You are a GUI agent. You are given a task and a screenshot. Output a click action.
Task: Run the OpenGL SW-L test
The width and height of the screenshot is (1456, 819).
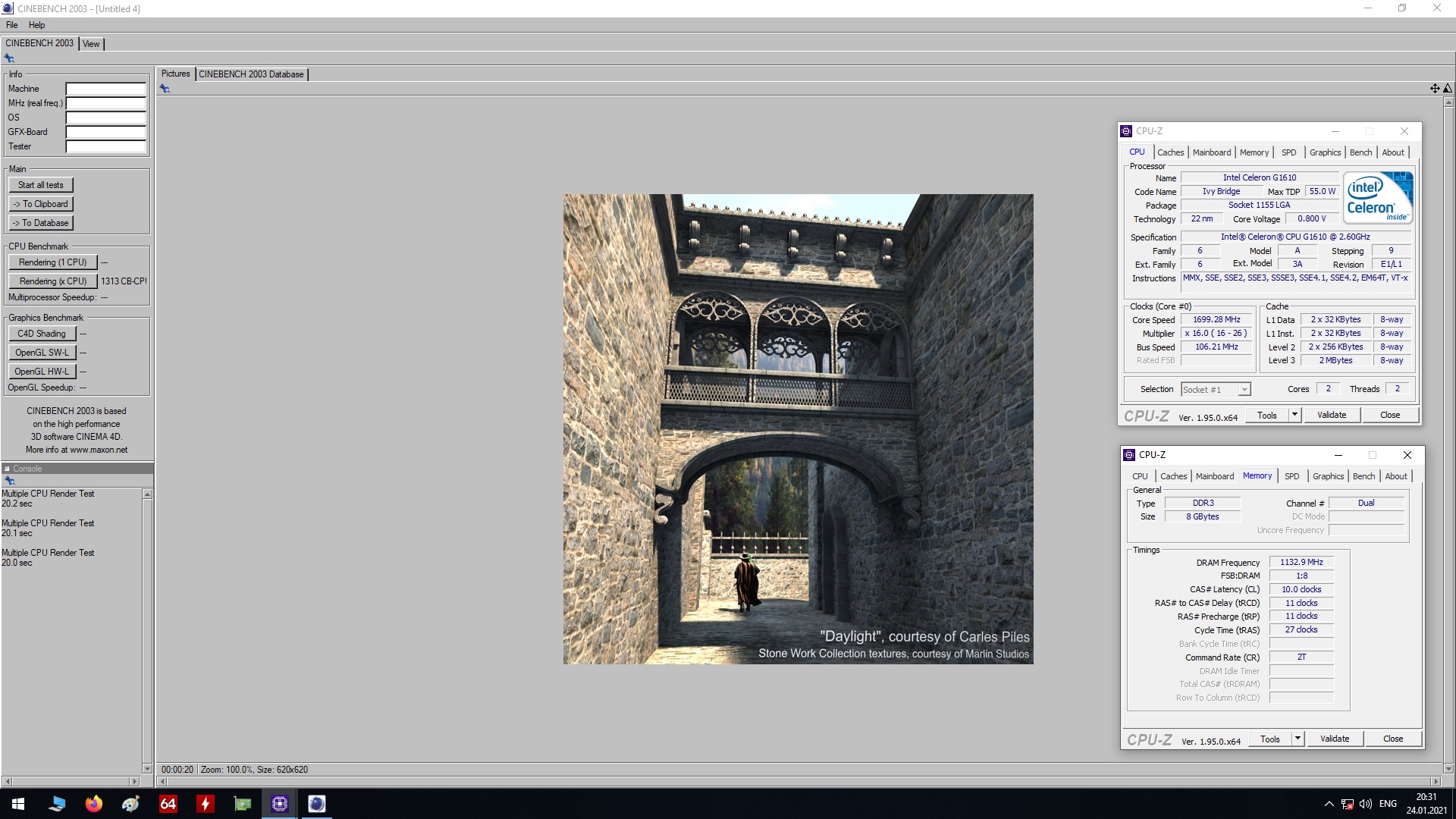tap(42, 353)
